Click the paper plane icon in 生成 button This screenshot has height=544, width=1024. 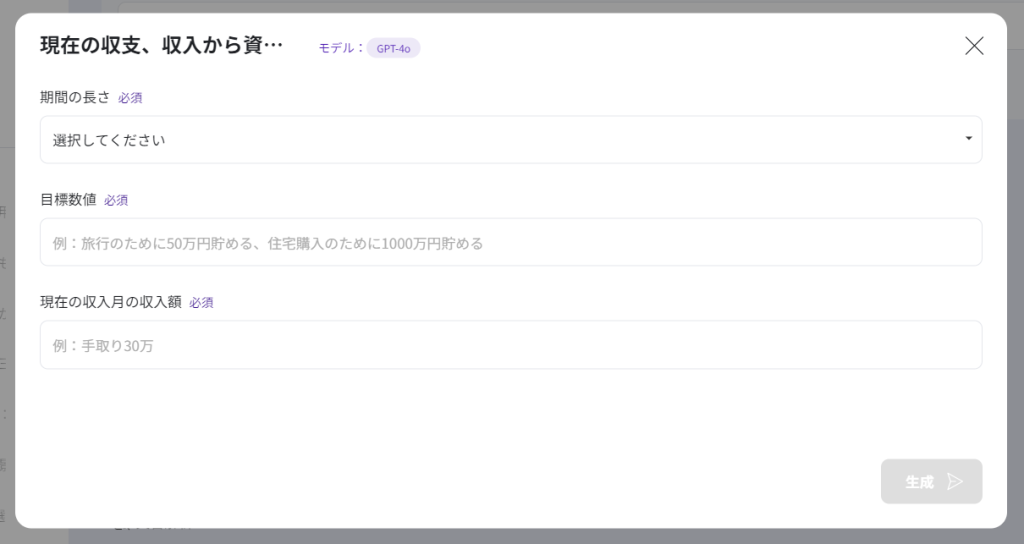coord(955,482)
